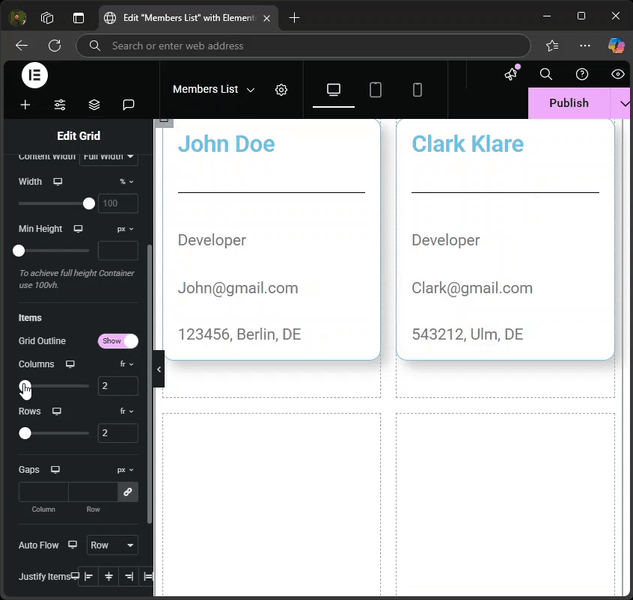
Task: Click the Rows slider handle
Action: [x=25, y=433]
